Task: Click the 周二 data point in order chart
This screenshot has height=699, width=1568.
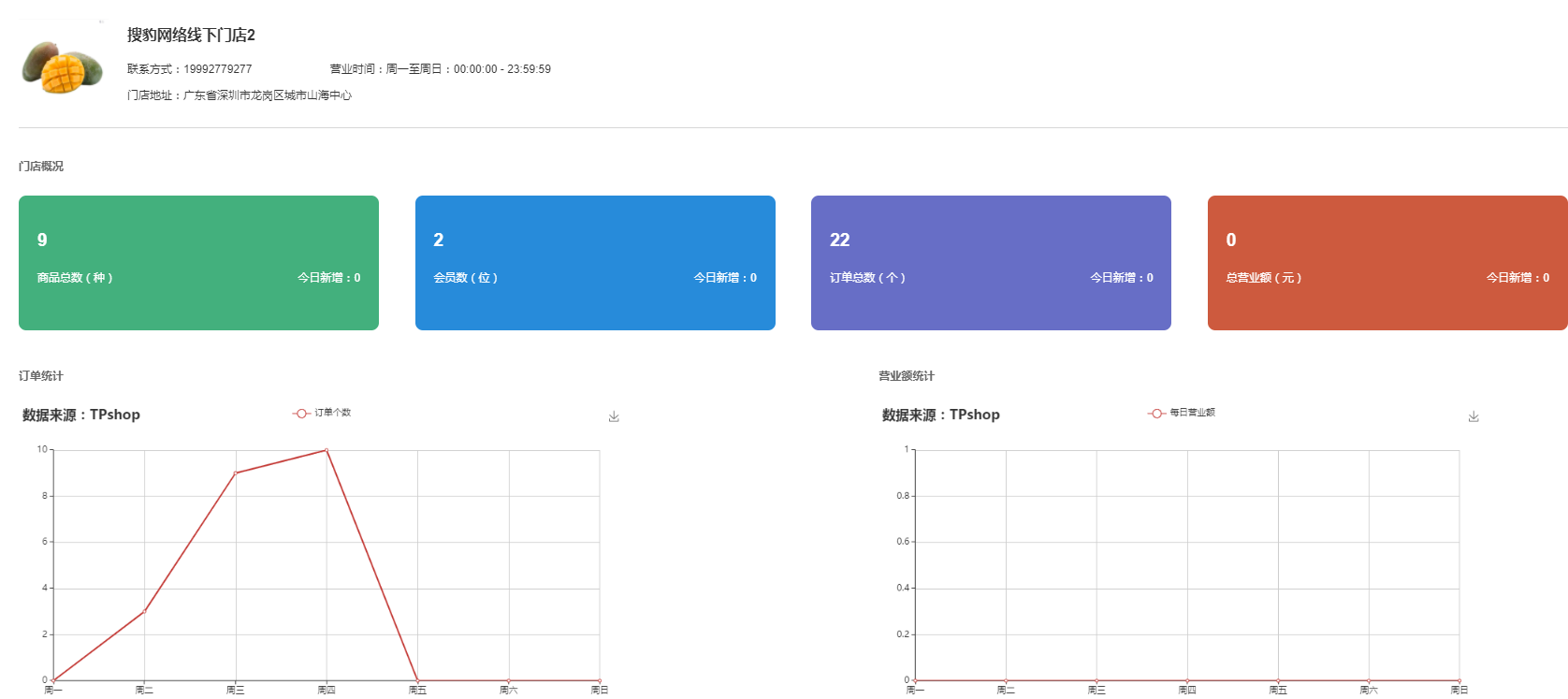Action: click(144, 611)
